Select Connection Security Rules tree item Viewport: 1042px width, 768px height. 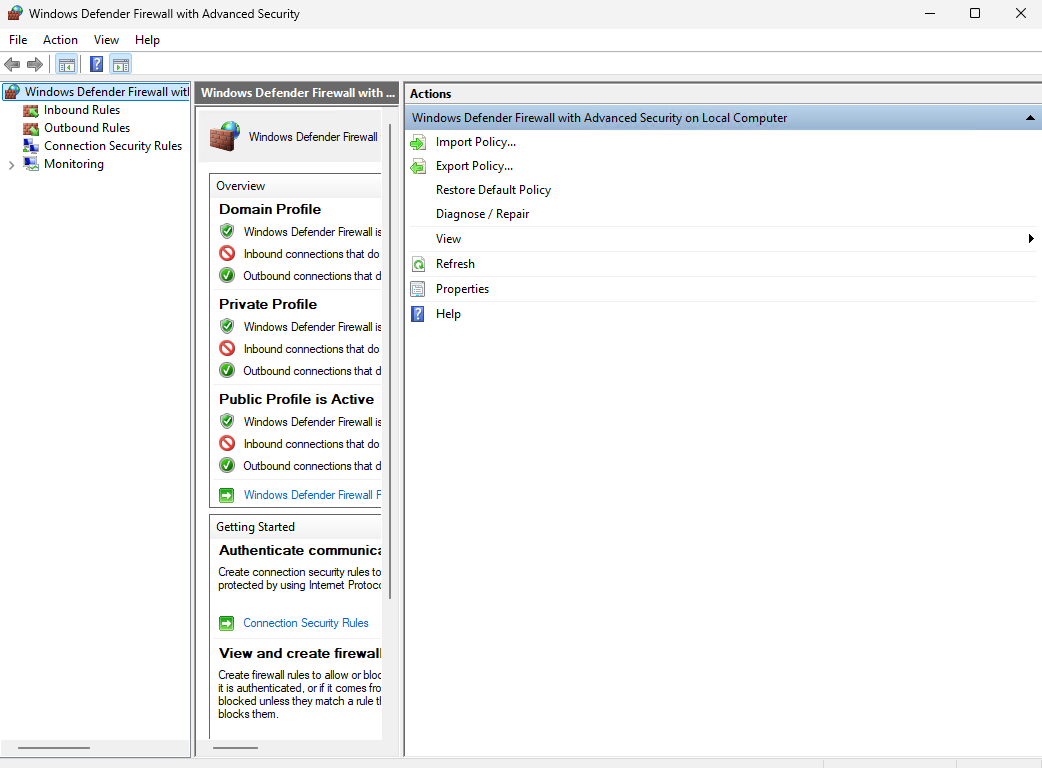point(113,145)
